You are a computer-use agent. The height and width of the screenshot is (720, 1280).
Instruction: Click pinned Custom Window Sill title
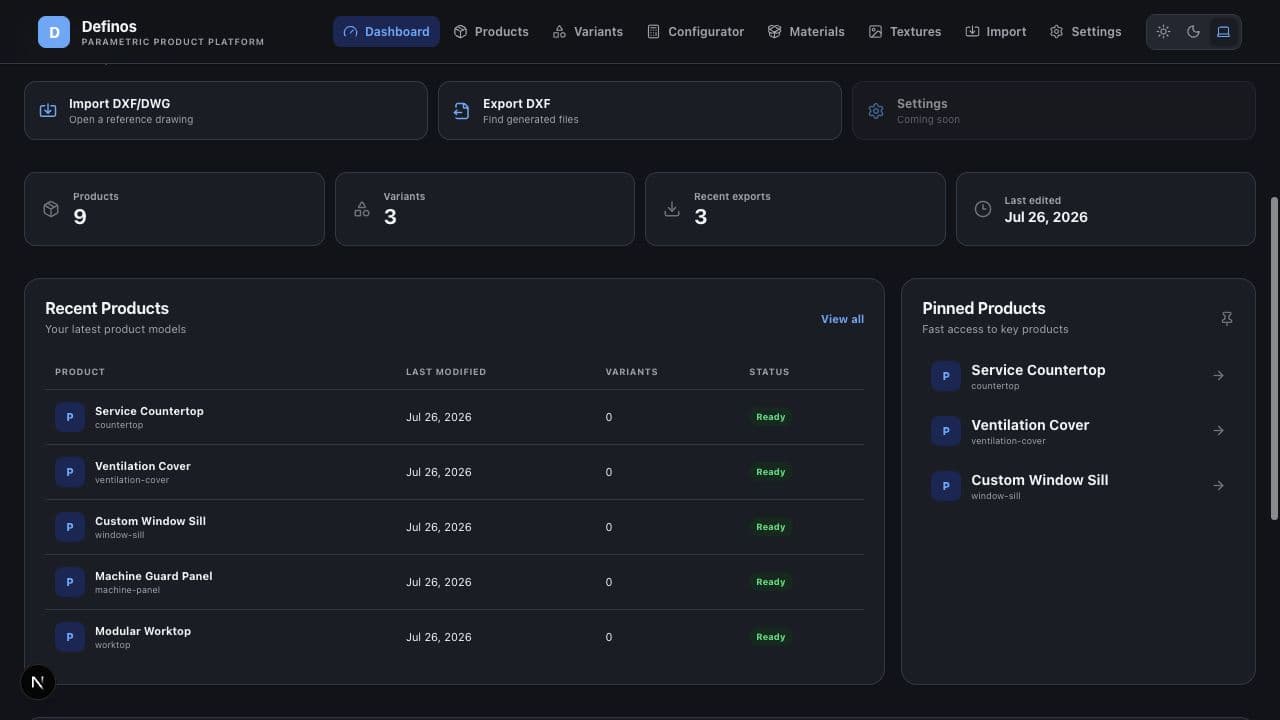(1039, 480)
